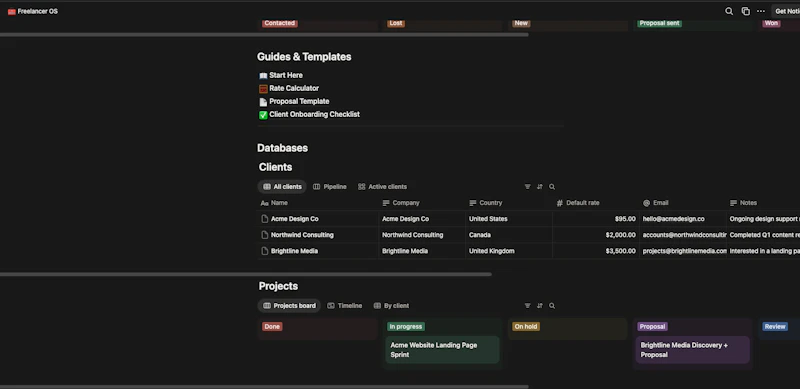
Task: Click the Notes column header
Action: 763,203
